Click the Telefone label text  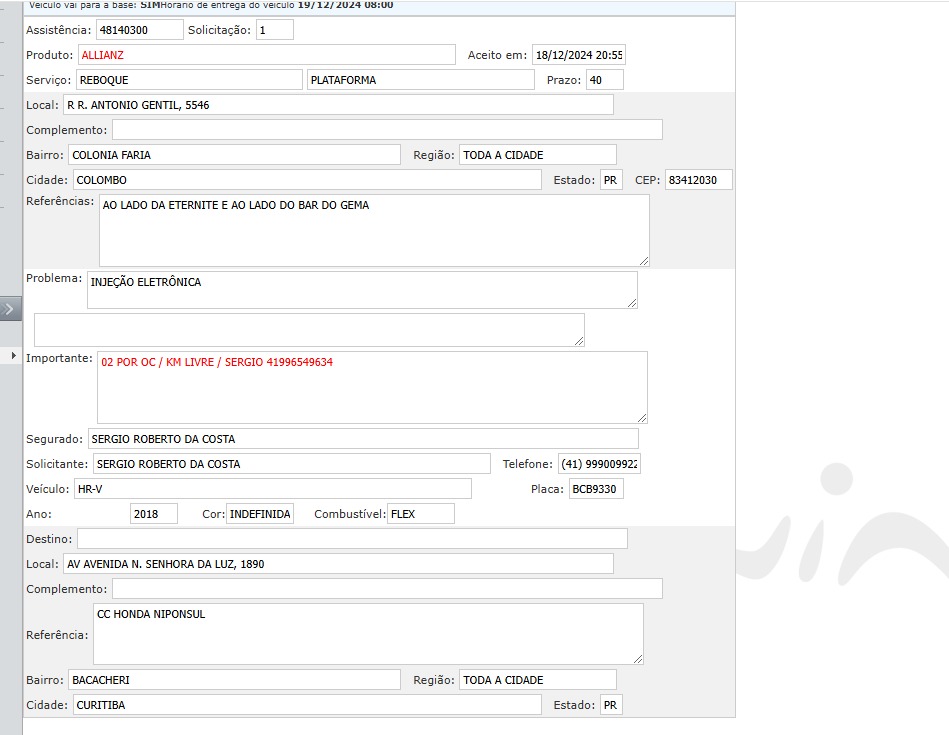(528, 464)
